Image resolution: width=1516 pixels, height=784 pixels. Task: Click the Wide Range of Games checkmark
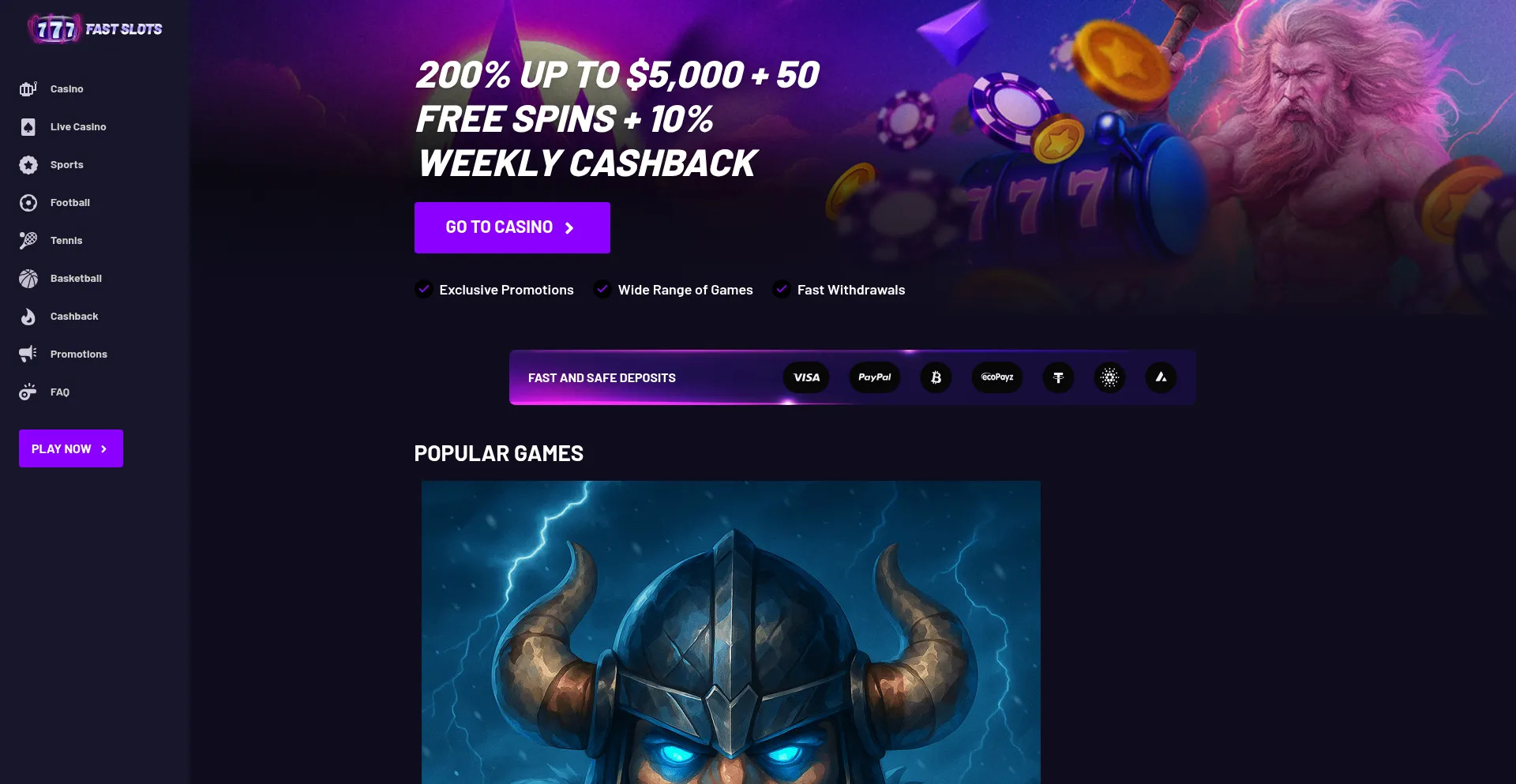click(x=602, y=289)
